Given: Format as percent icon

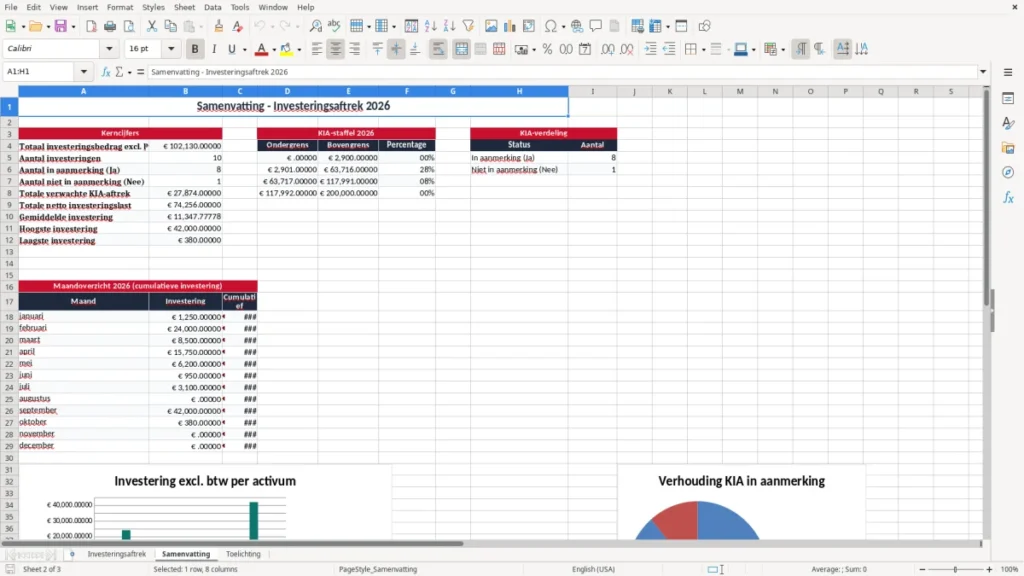Looking at the screenshot, I should coord(547,49).
